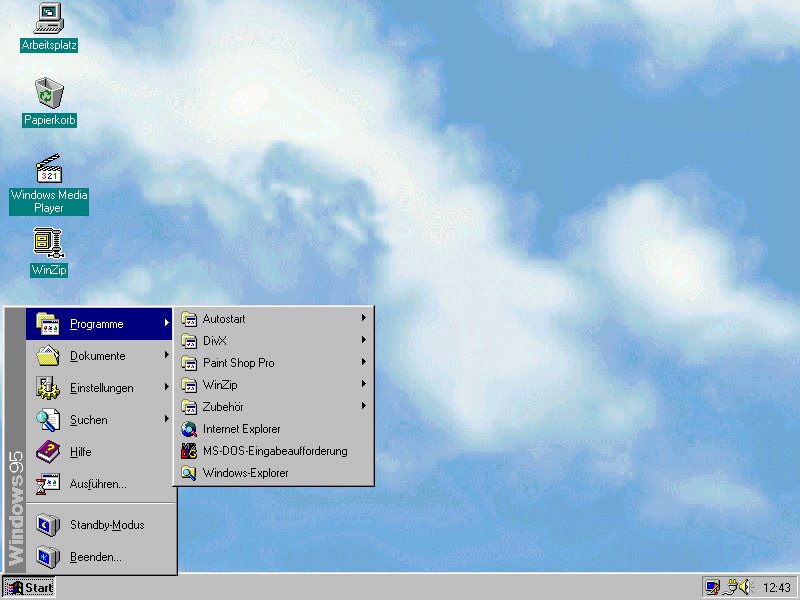Expand the DivX submenu

coord(216,341)
